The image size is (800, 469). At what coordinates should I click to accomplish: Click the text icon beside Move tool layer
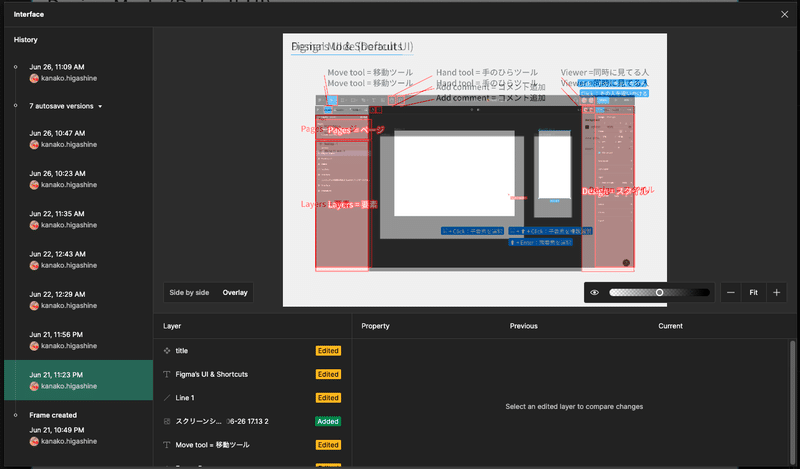[x=167, y=445]
